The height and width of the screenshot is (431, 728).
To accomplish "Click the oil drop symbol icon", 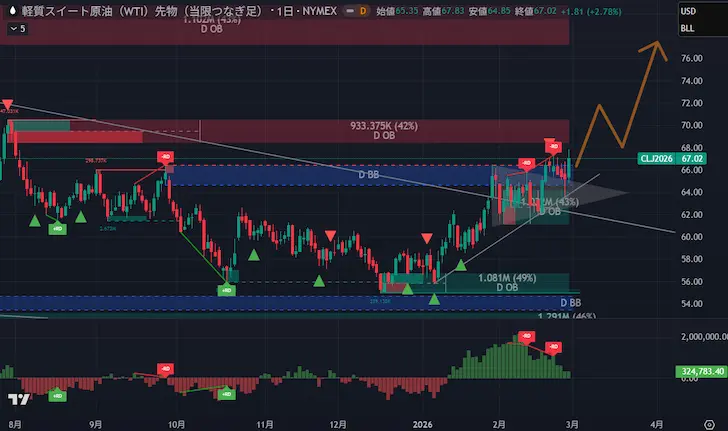I will click(12, 10).
